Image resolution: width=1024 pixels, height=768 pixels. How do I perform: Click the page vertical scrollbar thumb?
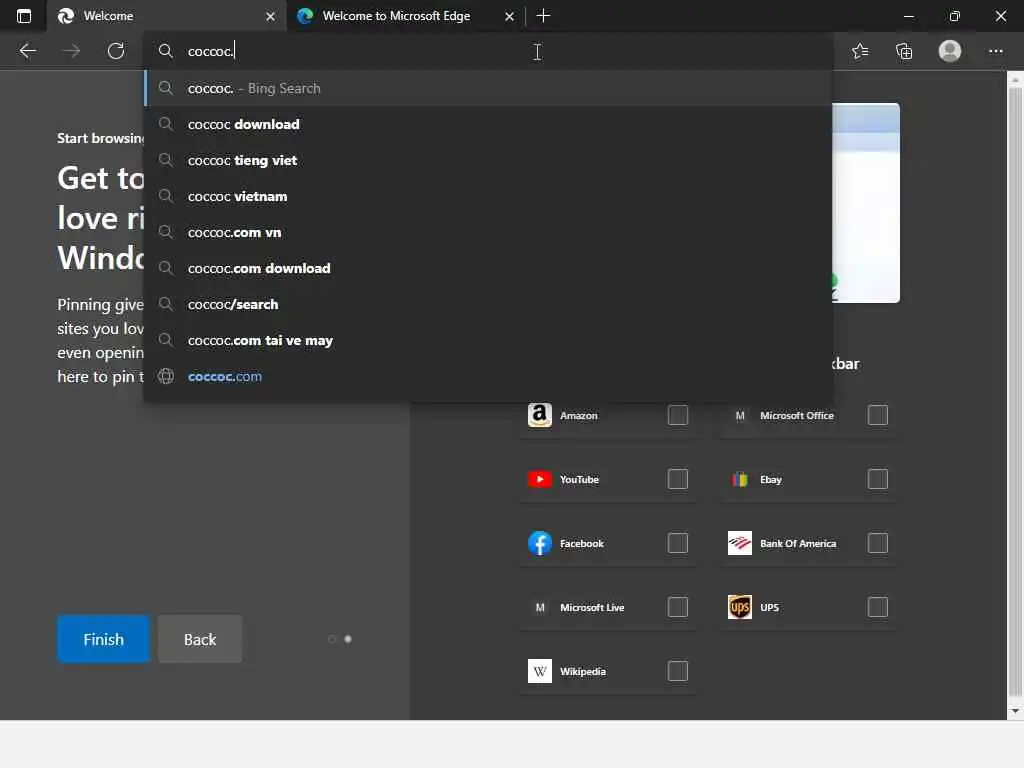pos(1015,392)
